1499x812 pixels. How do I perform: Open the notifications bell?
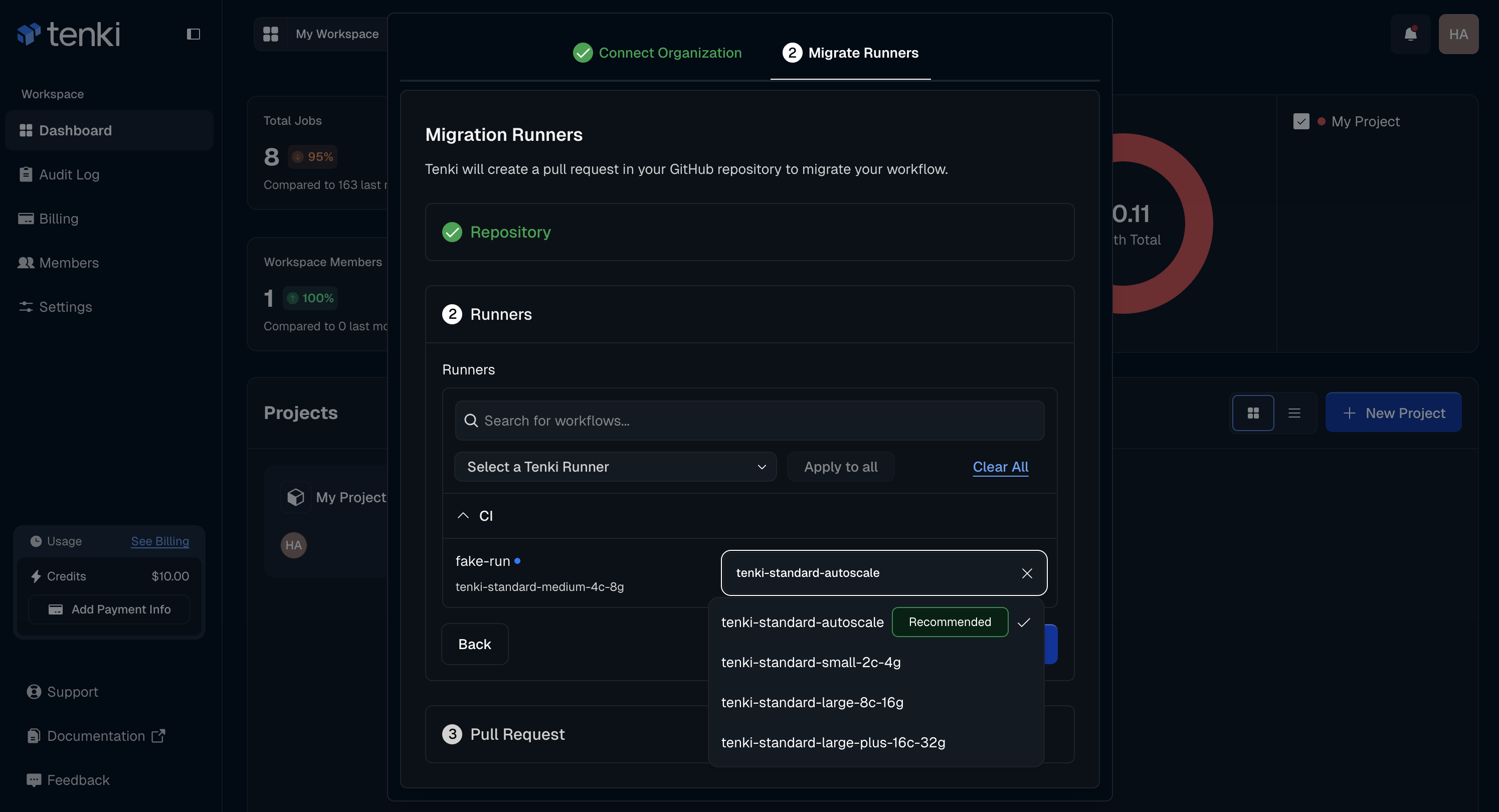coord(1411,34)
